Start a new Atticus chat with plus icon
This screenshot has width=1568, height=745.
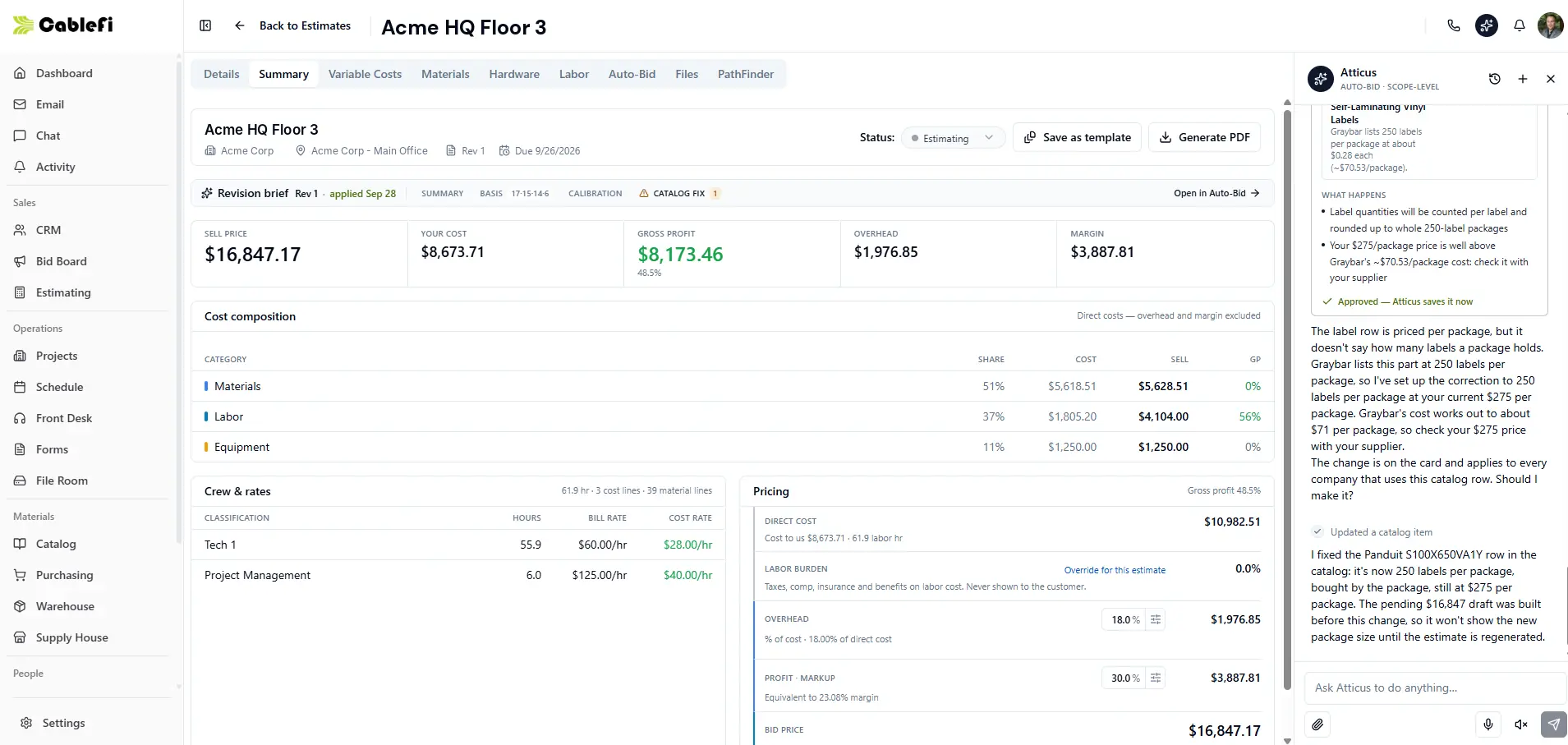click(x=1523, y=79)
